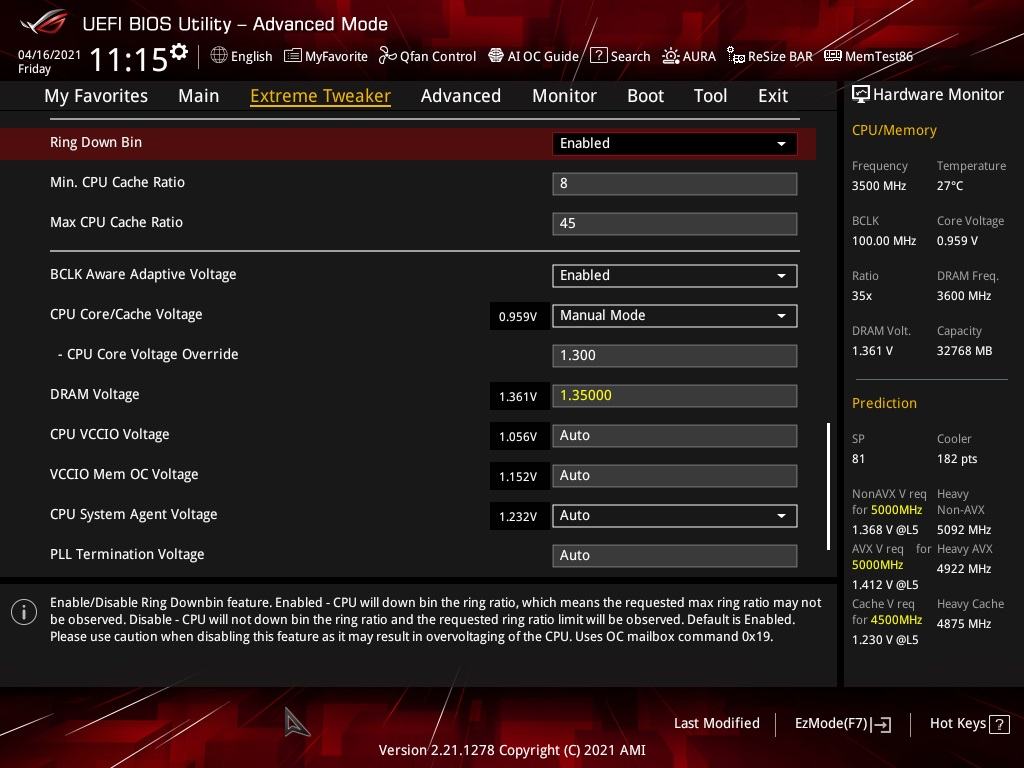Open the Hot Keys question icon
Image resolution: width=1024 pixels, height=768 pixels.
click(x=999, y=724)
